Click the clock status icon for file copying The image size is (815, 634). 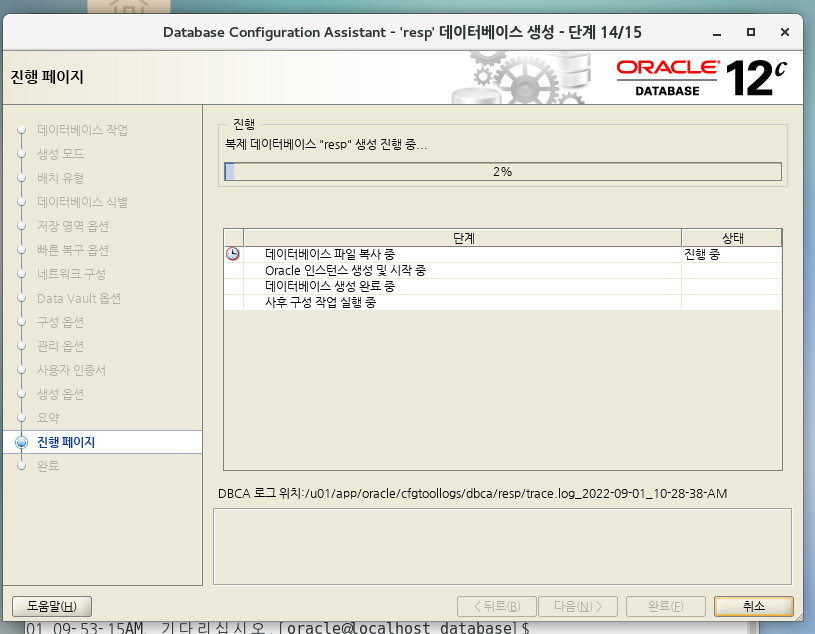[x=233, y=254]
